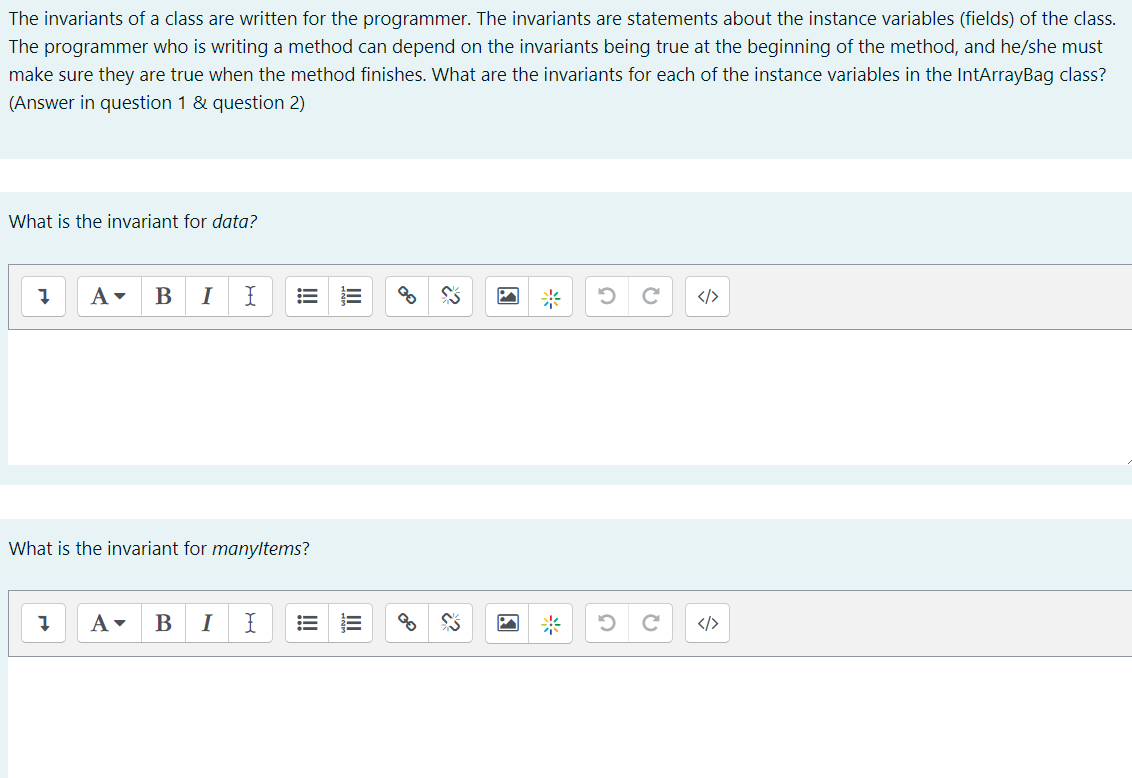The width and height of the screenshot is (1132, 778).
Task: Select the Unlink icon in the second editor
Action: [x=450, y=623]
